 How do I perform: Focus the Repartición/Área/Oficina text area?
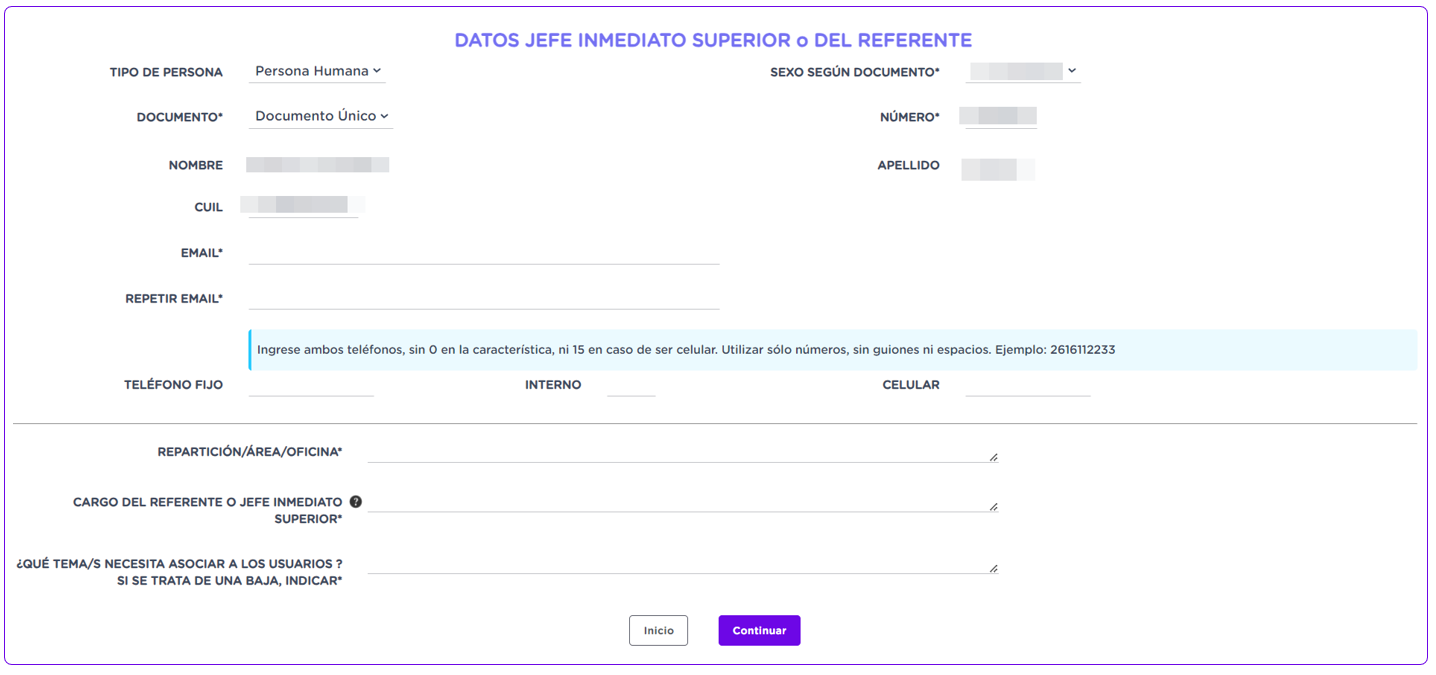[683, 452]
